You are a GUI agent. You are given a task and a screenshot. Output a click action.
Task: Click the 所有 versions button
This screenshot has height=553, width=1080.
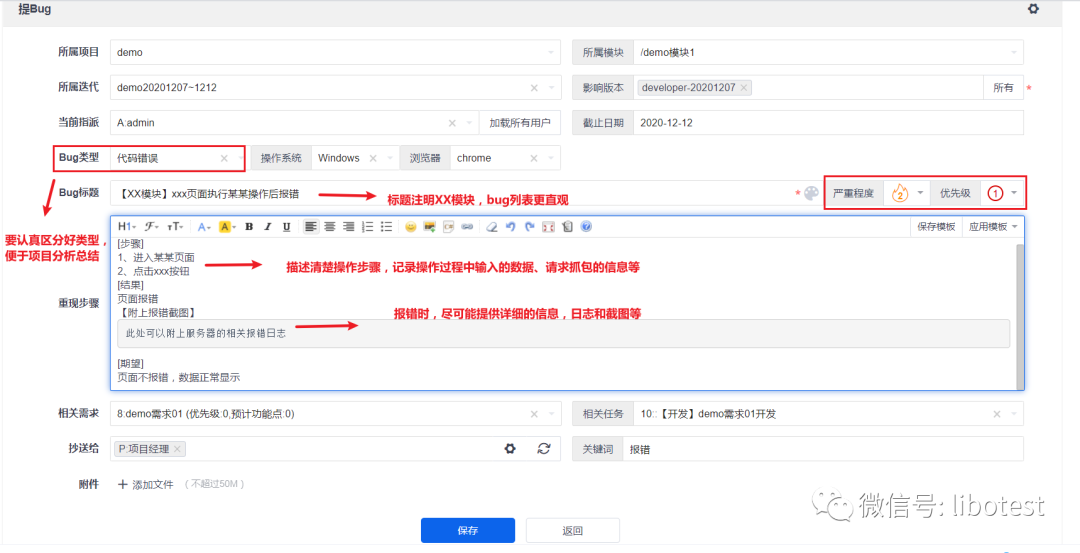tap(1003, 87)
